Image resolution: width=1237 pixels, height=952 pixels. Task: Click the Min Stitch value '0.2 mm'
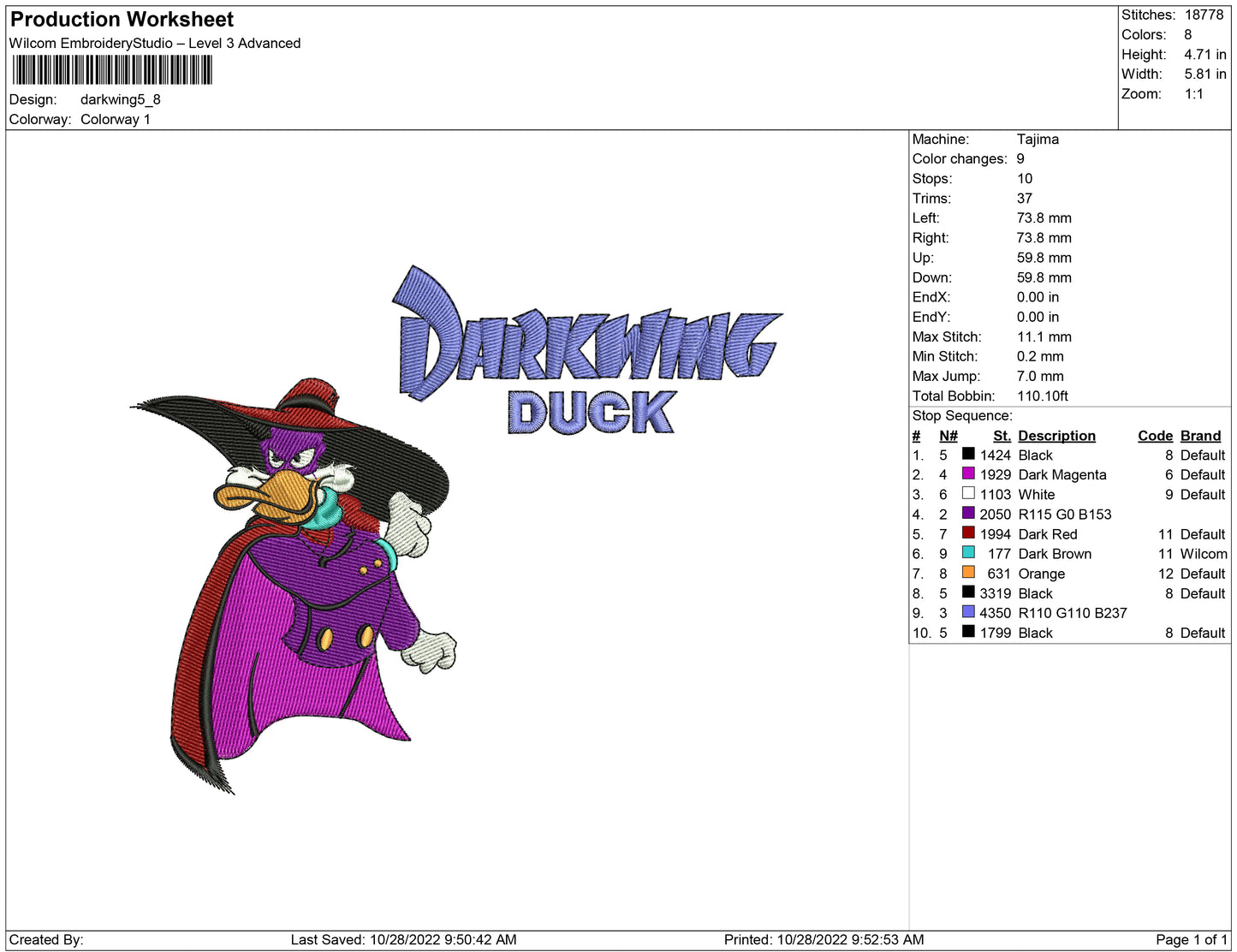tap(1040, 356)
